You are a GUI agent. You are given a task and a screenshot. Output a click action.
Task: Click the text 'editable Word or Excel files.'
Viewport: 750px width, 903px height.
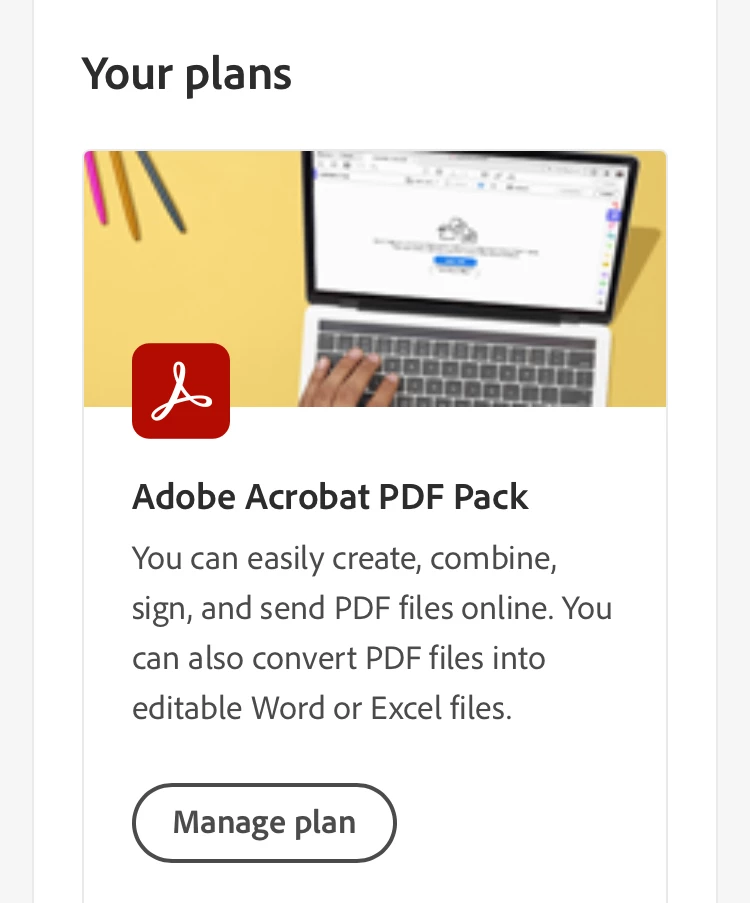click(x=322, y=708)
